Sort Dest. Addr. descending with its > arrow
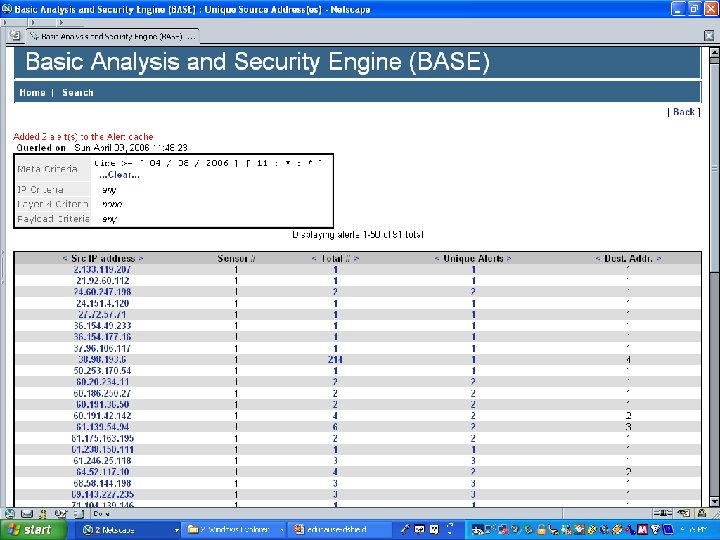 [x=659, y=259]
